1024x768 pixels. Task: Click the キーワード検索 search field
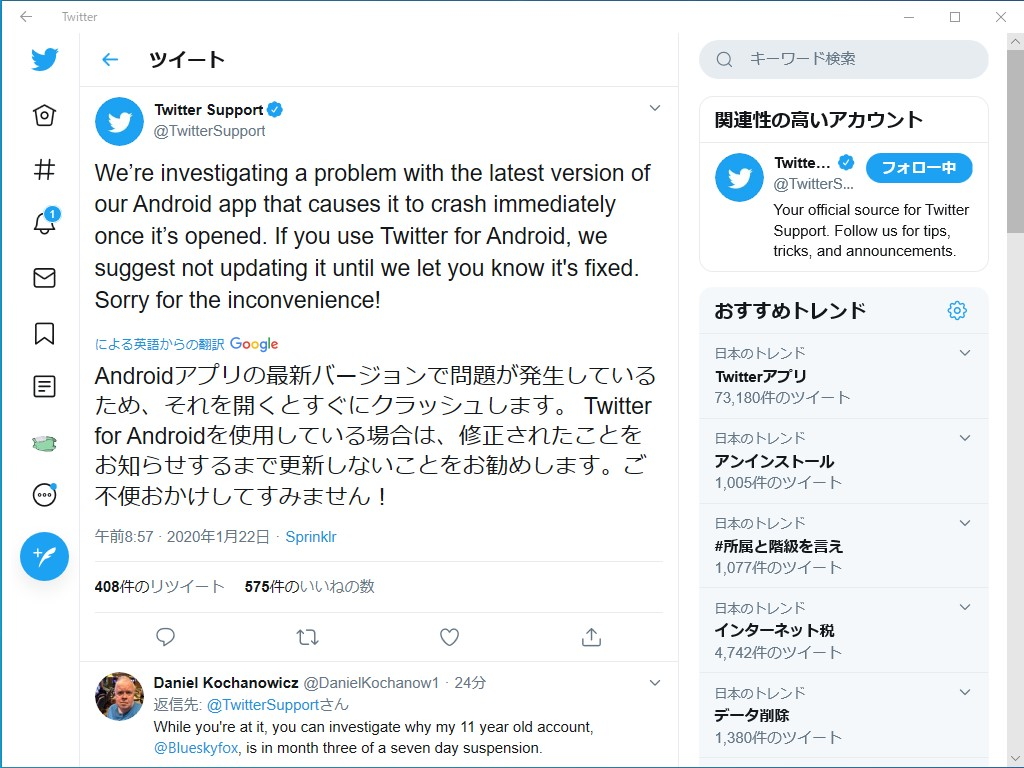843,59
